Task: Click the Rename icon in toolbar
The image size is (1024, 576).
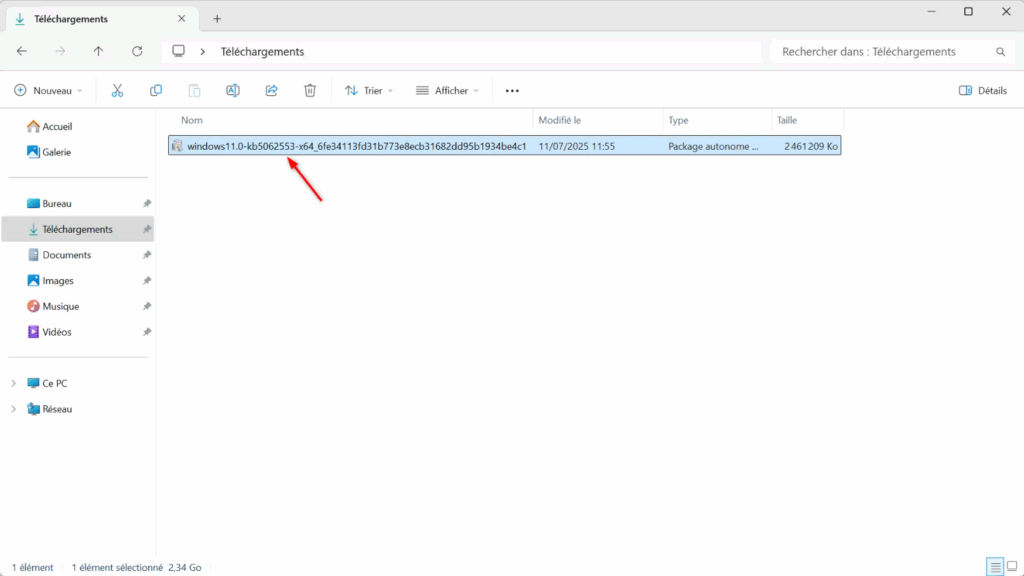Action: click(233, 91)
